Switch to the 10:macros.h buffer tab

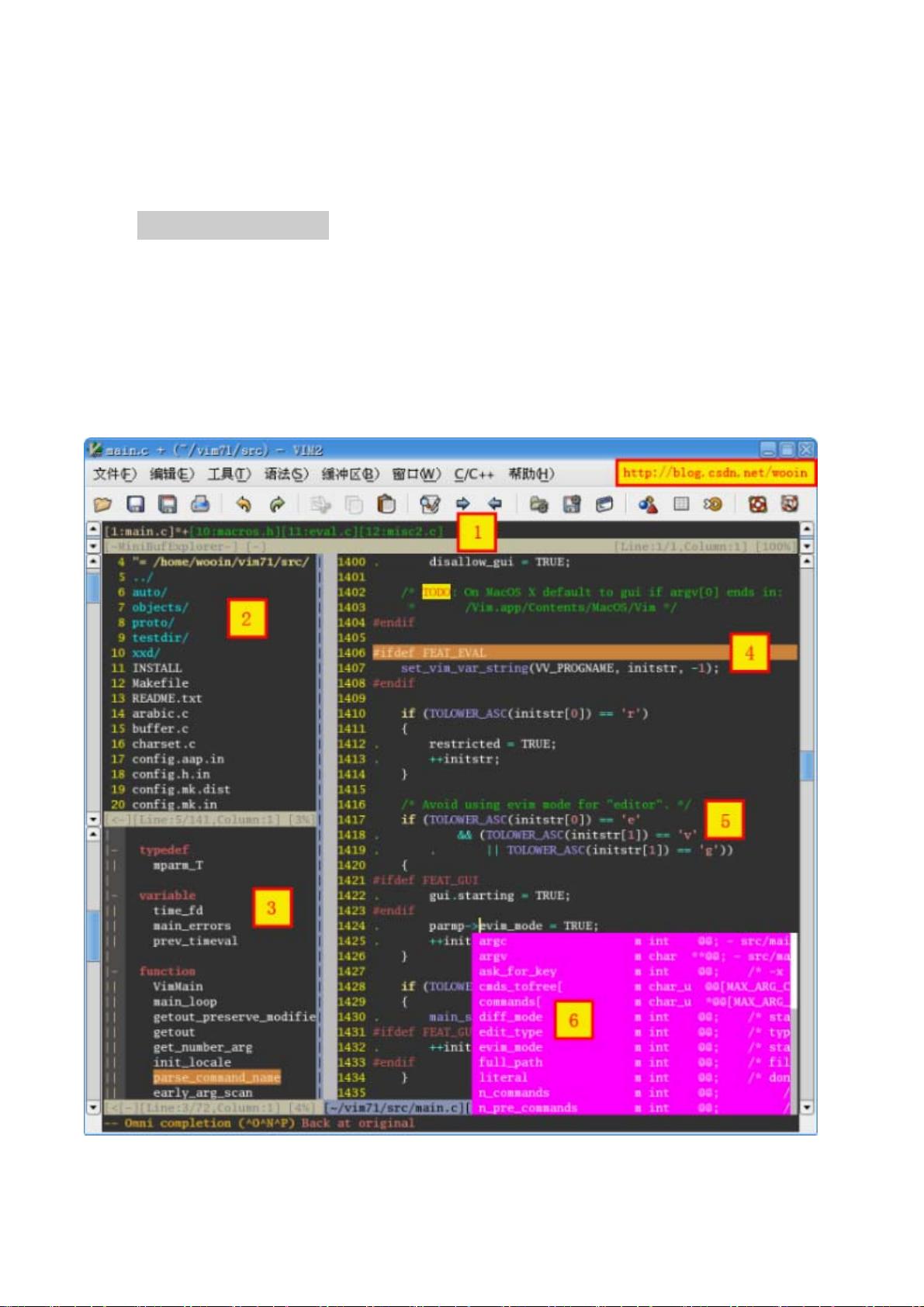click(x=236, y=531)
